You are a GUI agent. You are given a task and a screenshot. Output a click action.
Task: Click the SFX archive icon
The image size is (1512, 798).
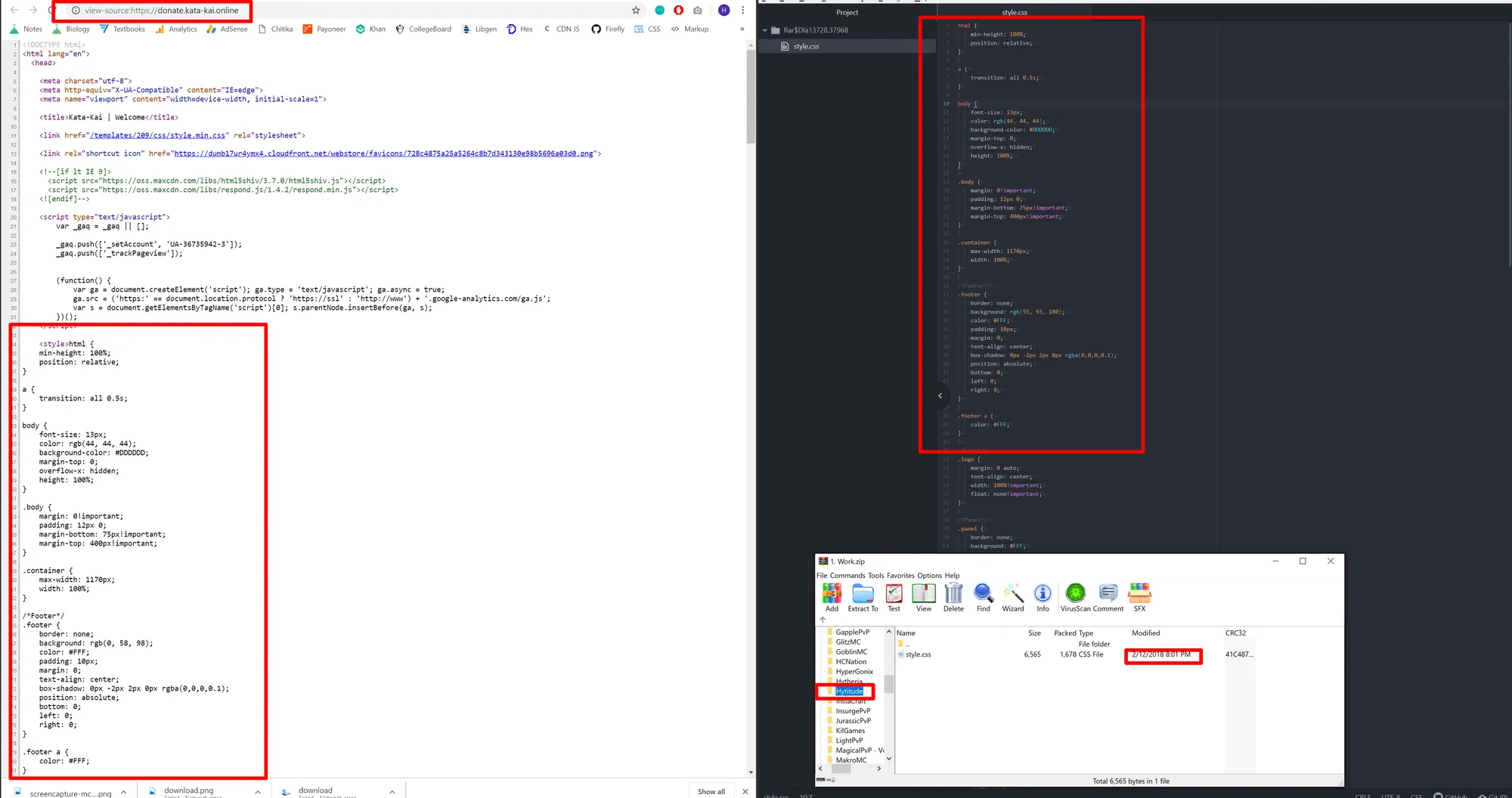click(1139, 595)
